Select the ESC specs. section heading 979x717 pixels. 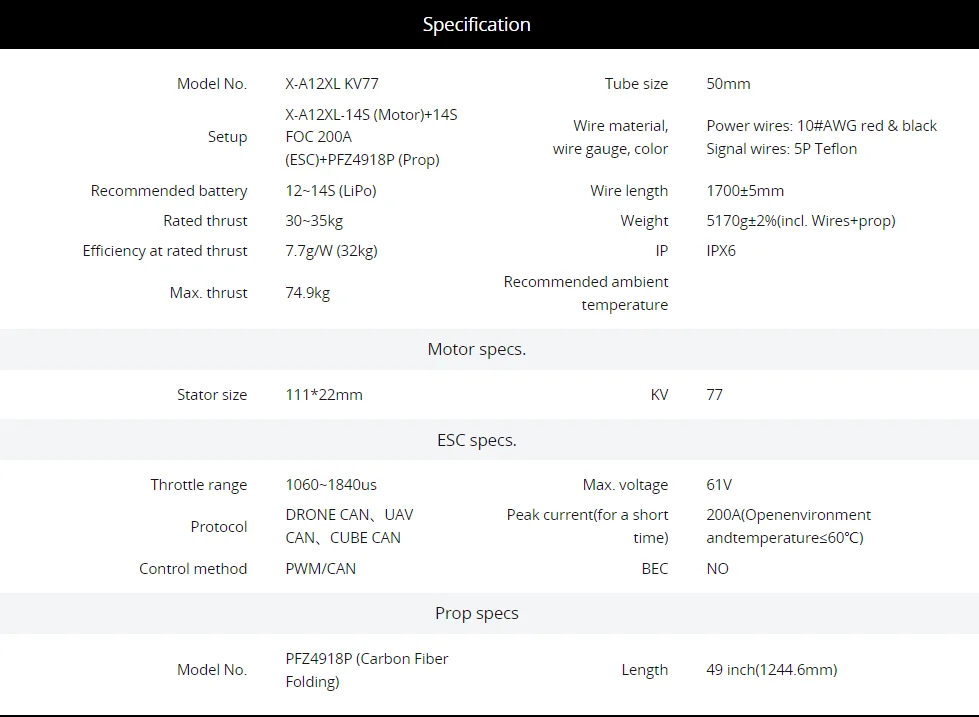(476, 440)
